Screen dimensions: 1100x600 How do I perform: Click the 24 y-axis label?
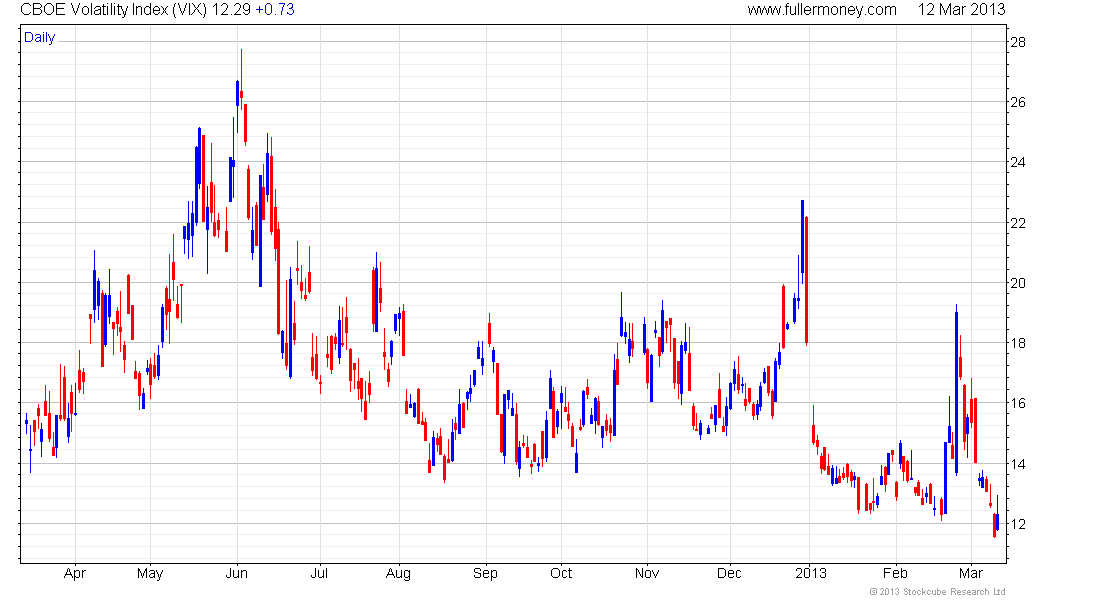pos(1017,162)
